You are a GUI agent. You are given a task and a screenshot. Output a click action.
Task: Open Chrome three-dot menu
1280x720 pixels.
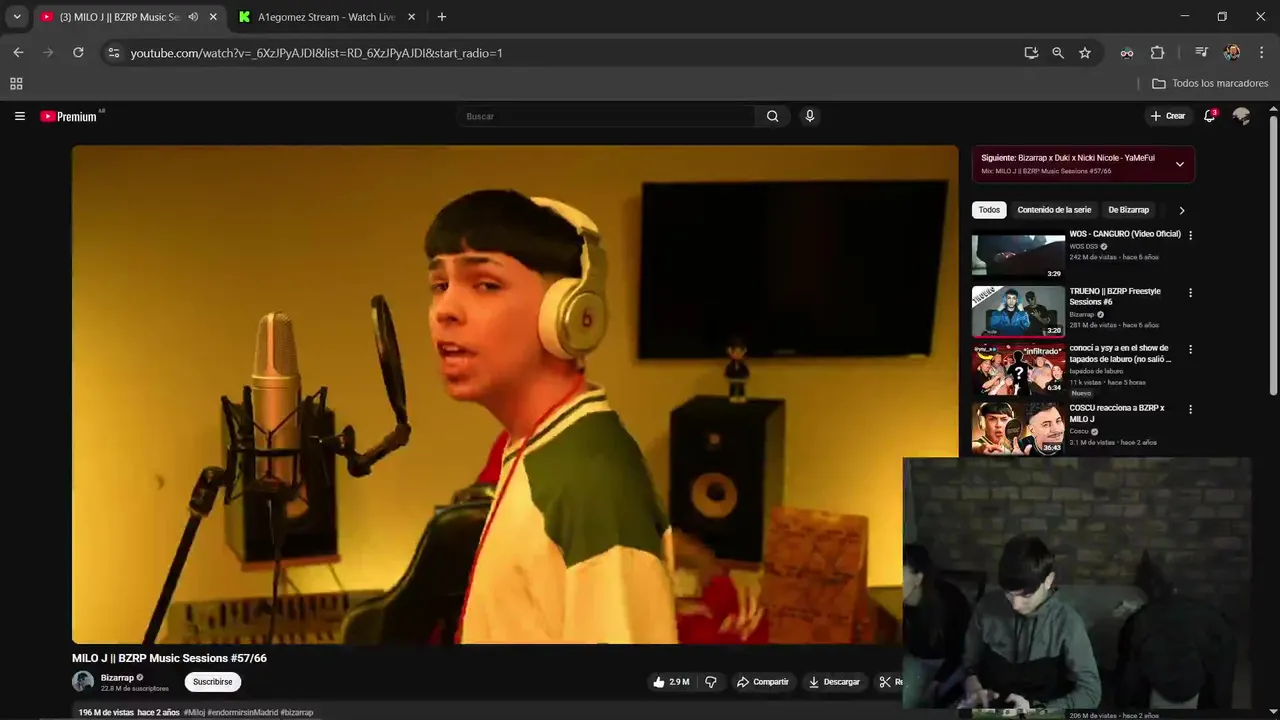[x=1262, y=53]
